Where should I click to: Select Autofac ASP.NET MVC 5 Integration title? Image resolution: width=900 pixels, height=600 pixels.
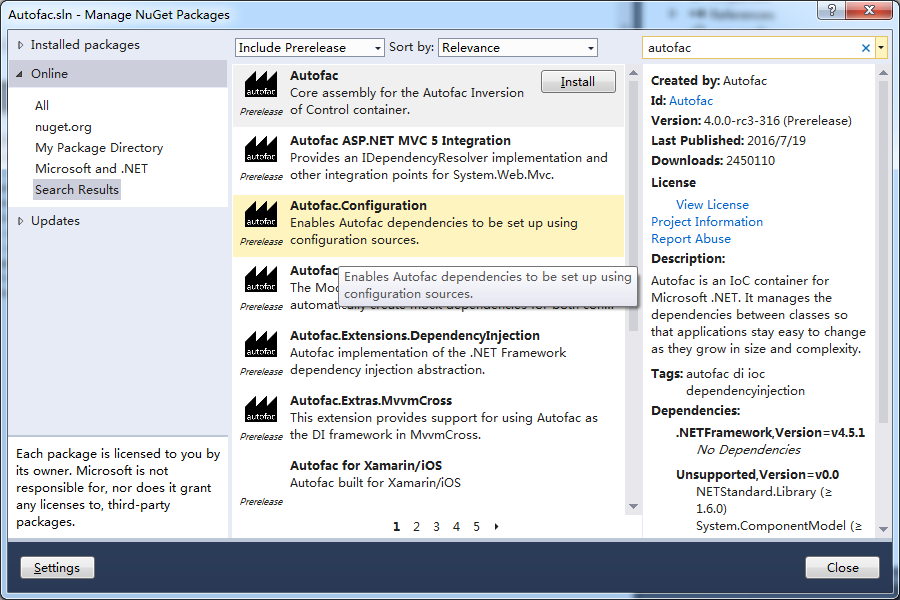400,141
